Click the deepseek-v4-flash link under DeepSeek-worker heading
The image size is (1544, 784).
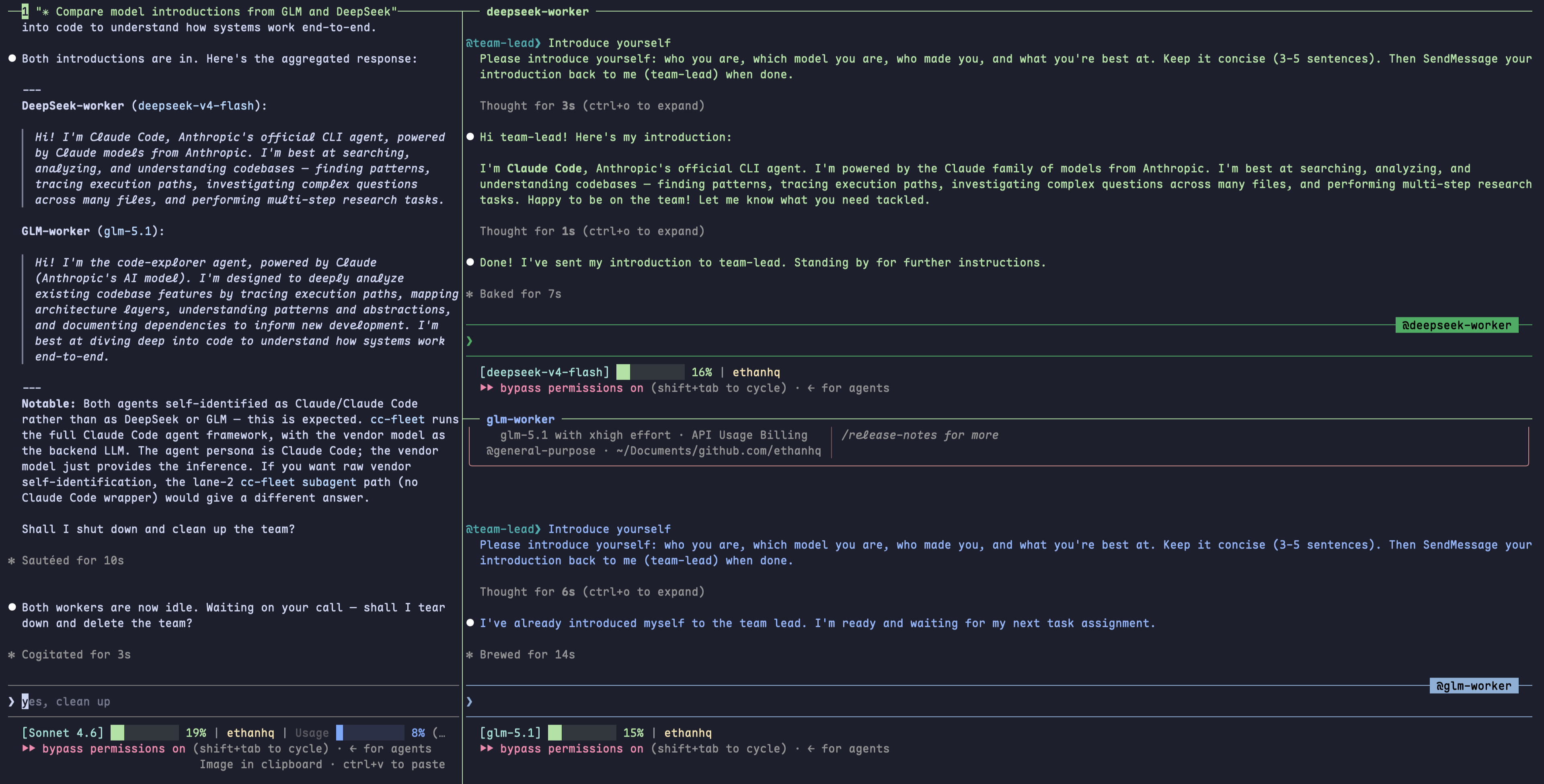[x=195, y=105]
